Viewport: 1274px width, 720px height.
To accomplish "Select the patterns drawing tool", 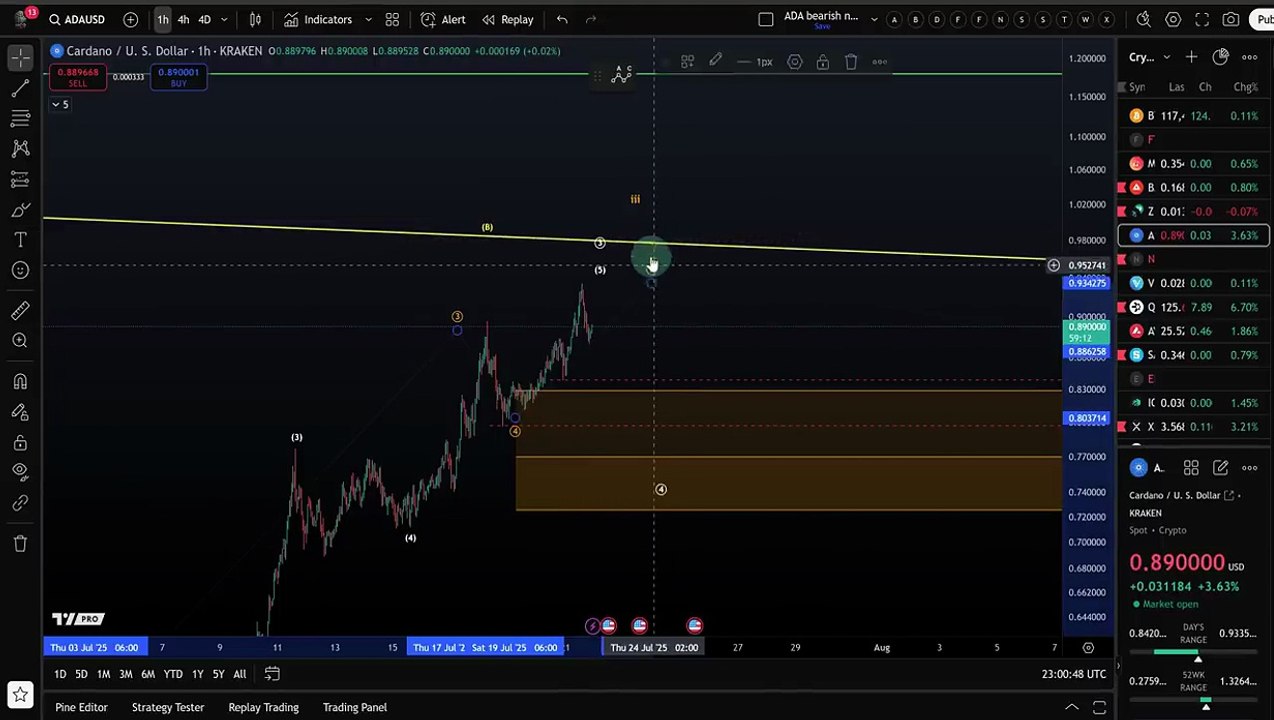I will [x=20, y=149].
